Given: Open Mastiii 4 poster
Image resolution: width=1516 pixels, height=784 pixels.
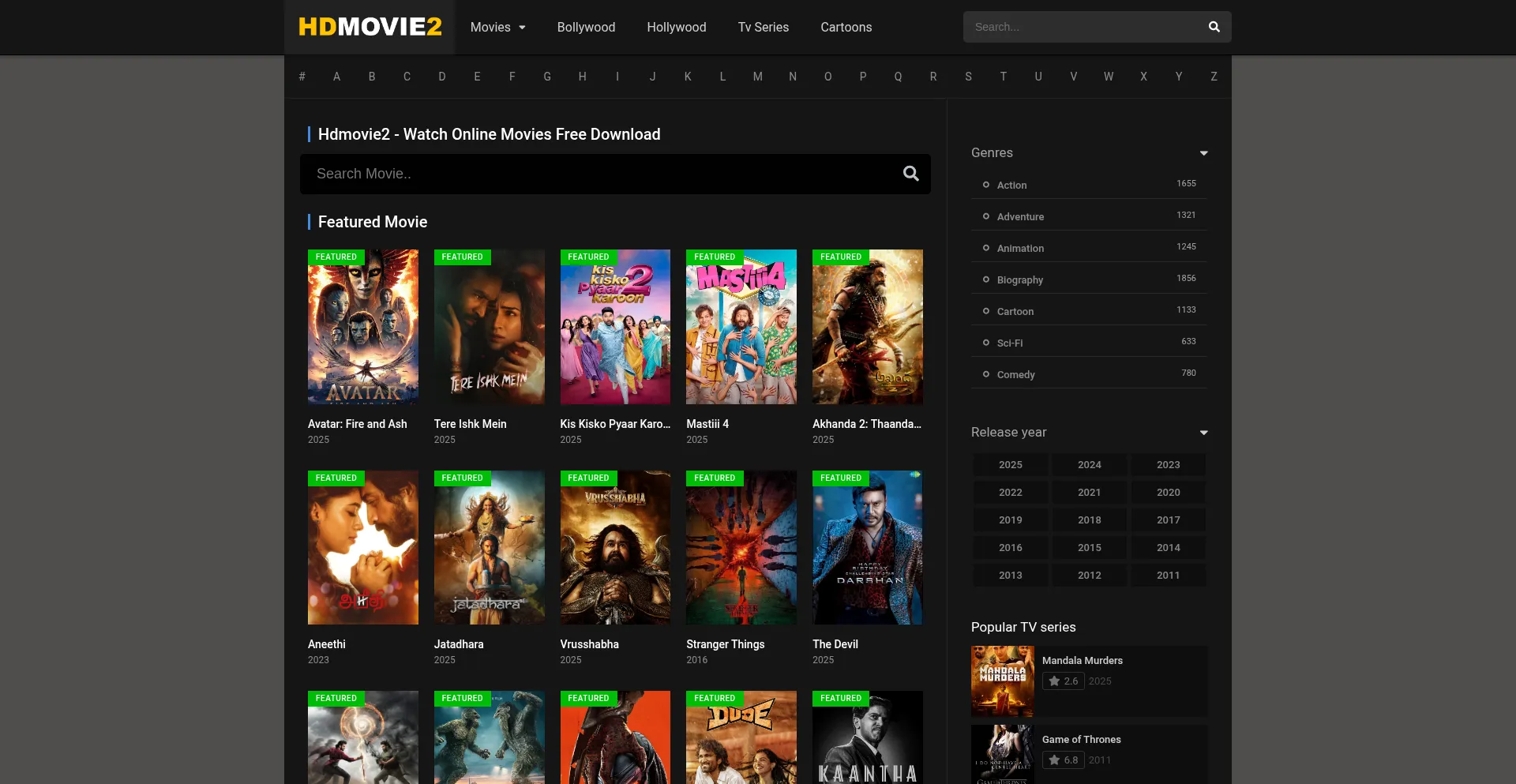Looking at the screenshot, I should tap(741, 327).
